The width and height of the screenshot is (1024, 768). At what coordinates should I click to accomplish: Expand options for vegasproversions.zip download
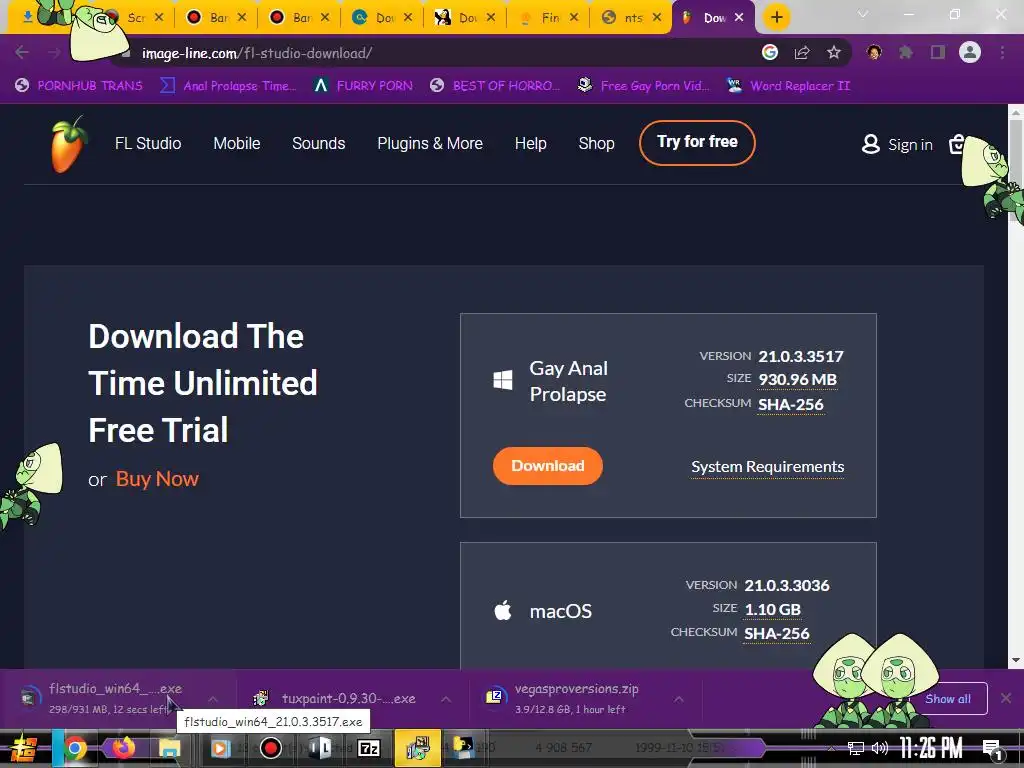click(x=679, y=699)
